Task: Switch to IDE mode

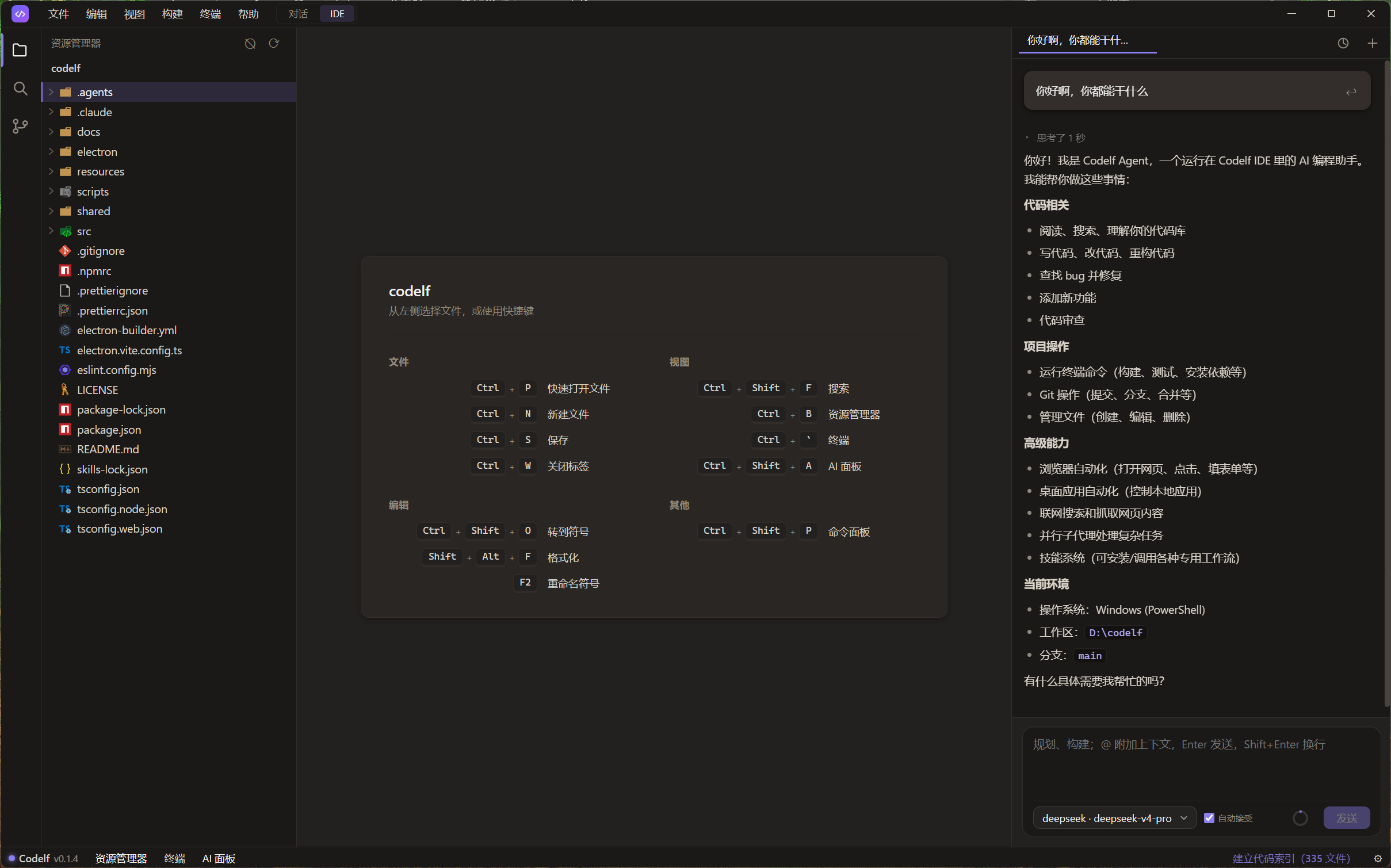Action: tap(337, 14)
